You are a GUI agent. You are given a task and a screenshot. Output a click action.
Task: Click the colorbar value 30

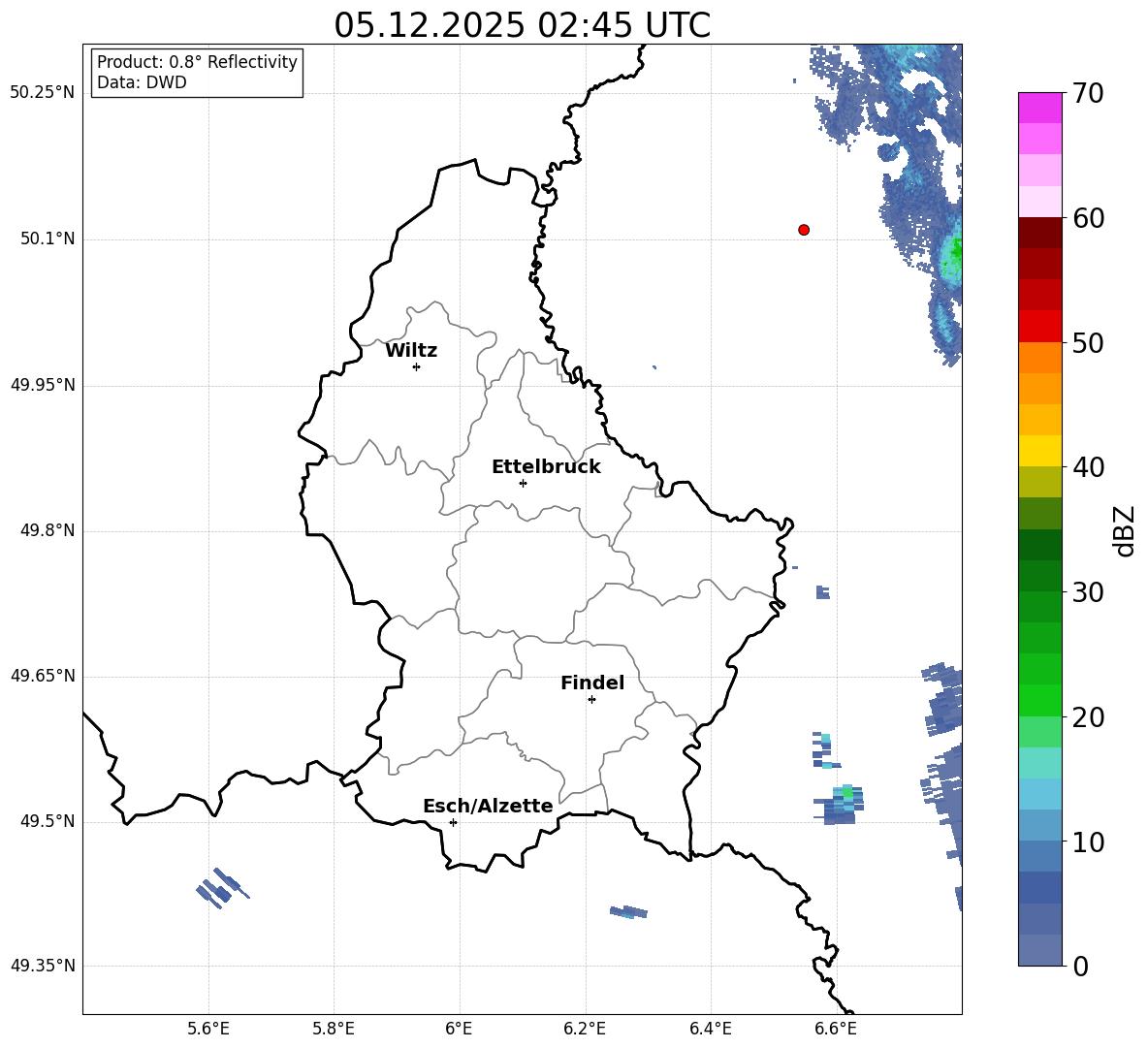click(1088, 592)
